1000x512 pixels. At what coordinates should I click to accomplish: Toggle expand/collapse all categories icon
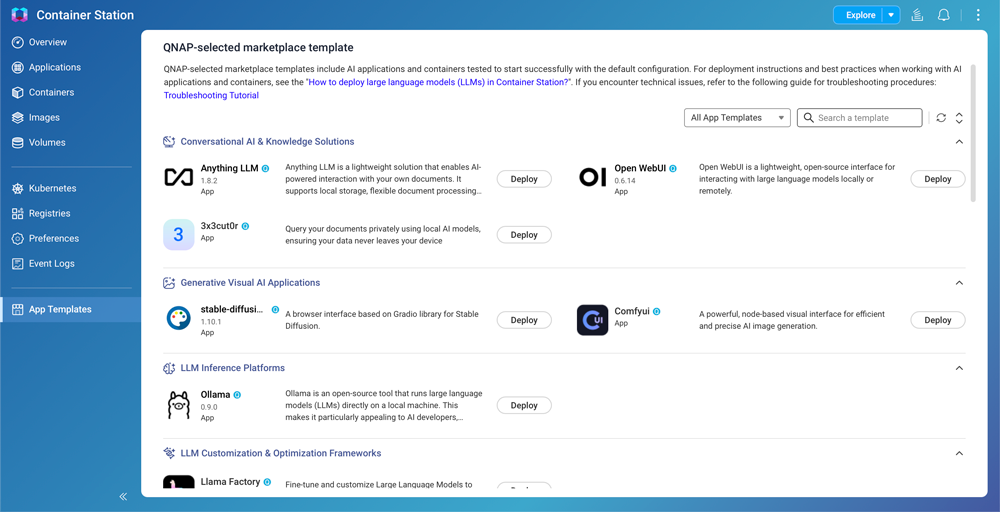point(959,118)
